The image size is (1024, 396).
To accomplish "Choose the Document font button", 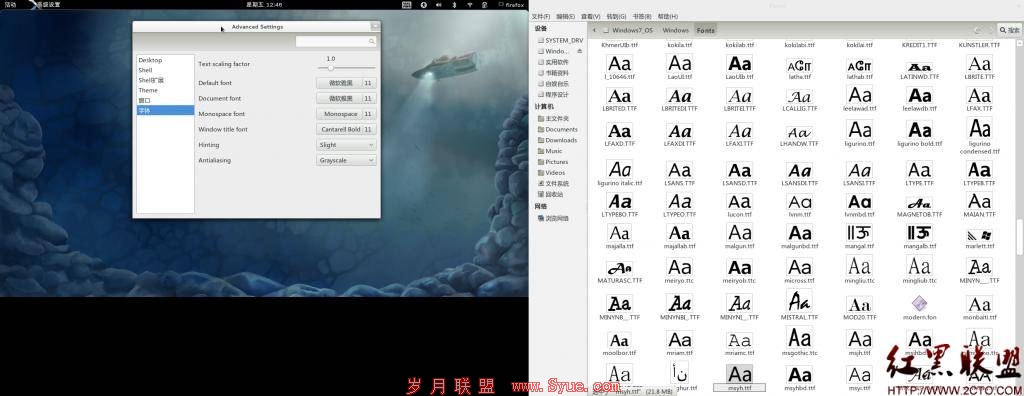I will (x=346, y=99).
